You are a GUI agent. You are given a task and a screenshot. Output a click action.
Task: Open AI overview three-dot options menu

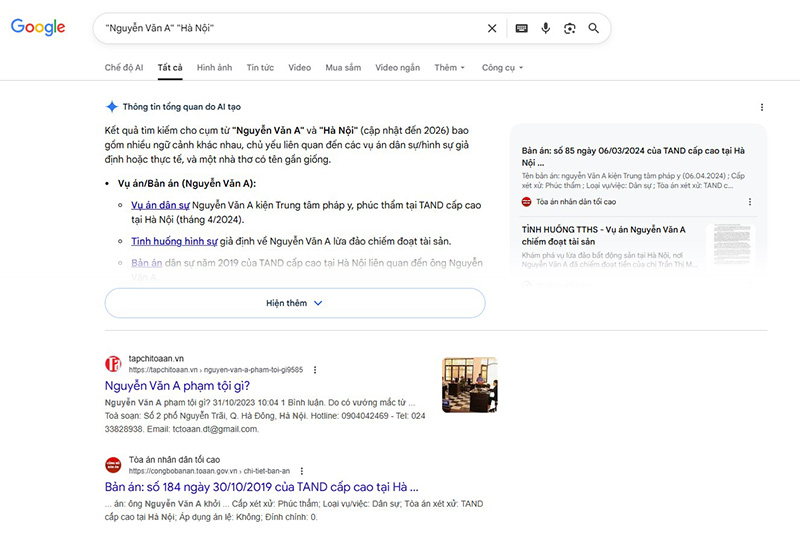[762, 107]
